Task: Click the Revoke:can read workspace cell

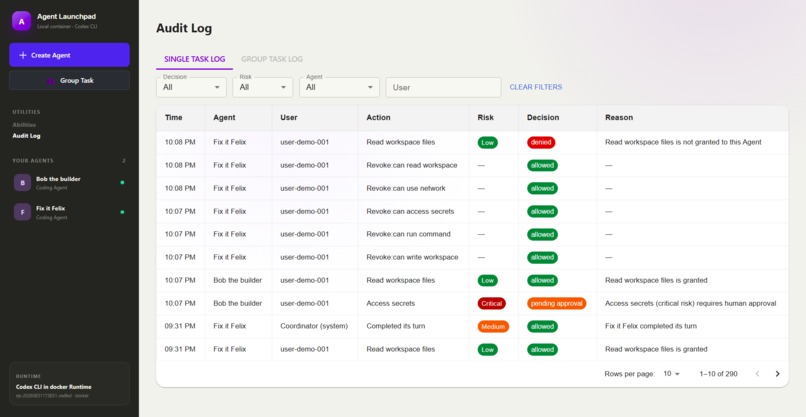Action: pos(412,165)
